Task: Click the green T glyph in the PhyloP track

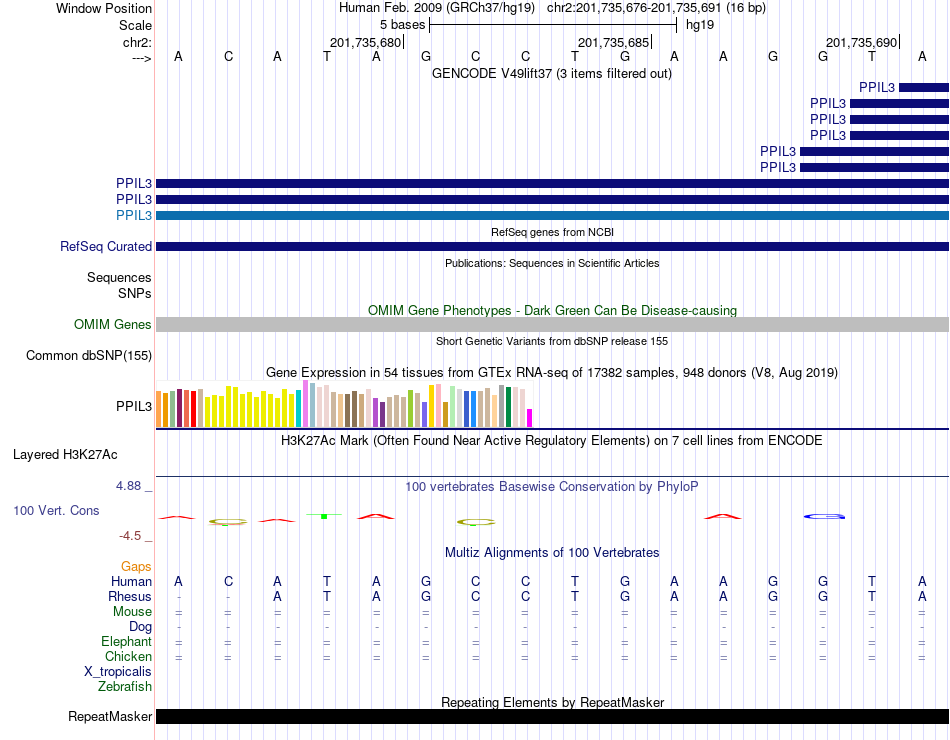Action: (x=324, y=516)
